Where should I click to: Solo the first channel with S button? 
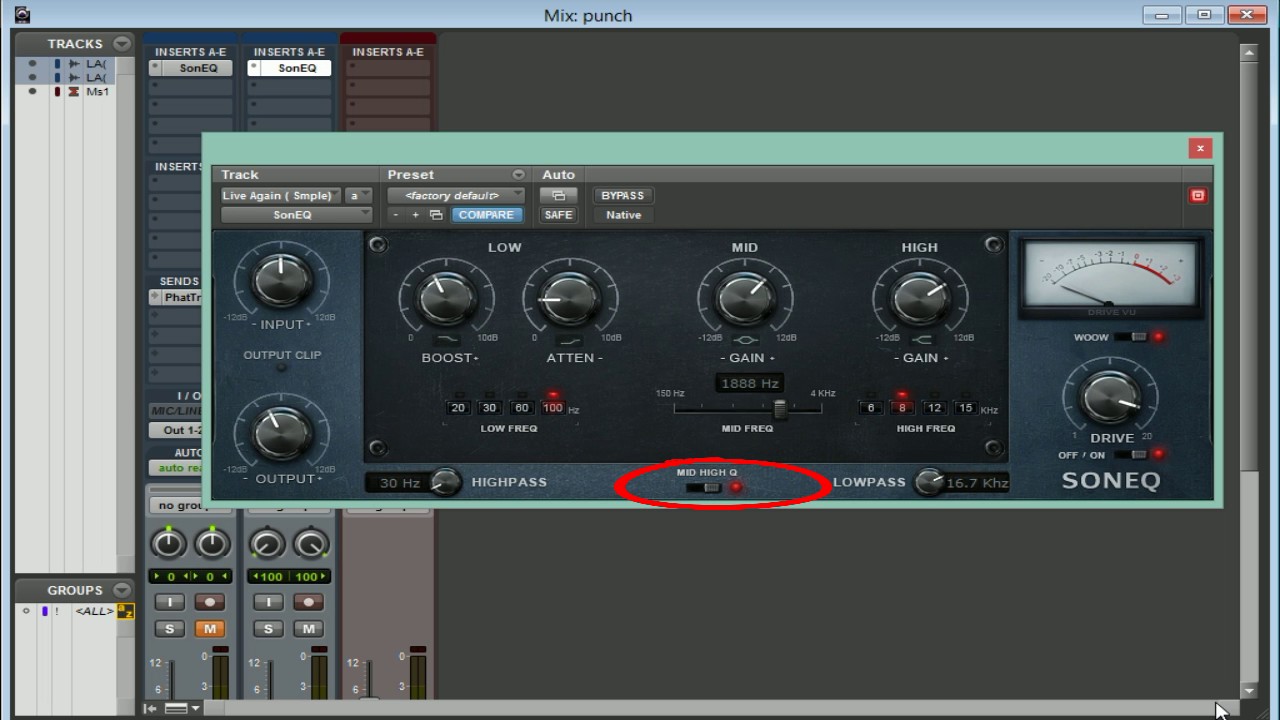coord(169,628)
